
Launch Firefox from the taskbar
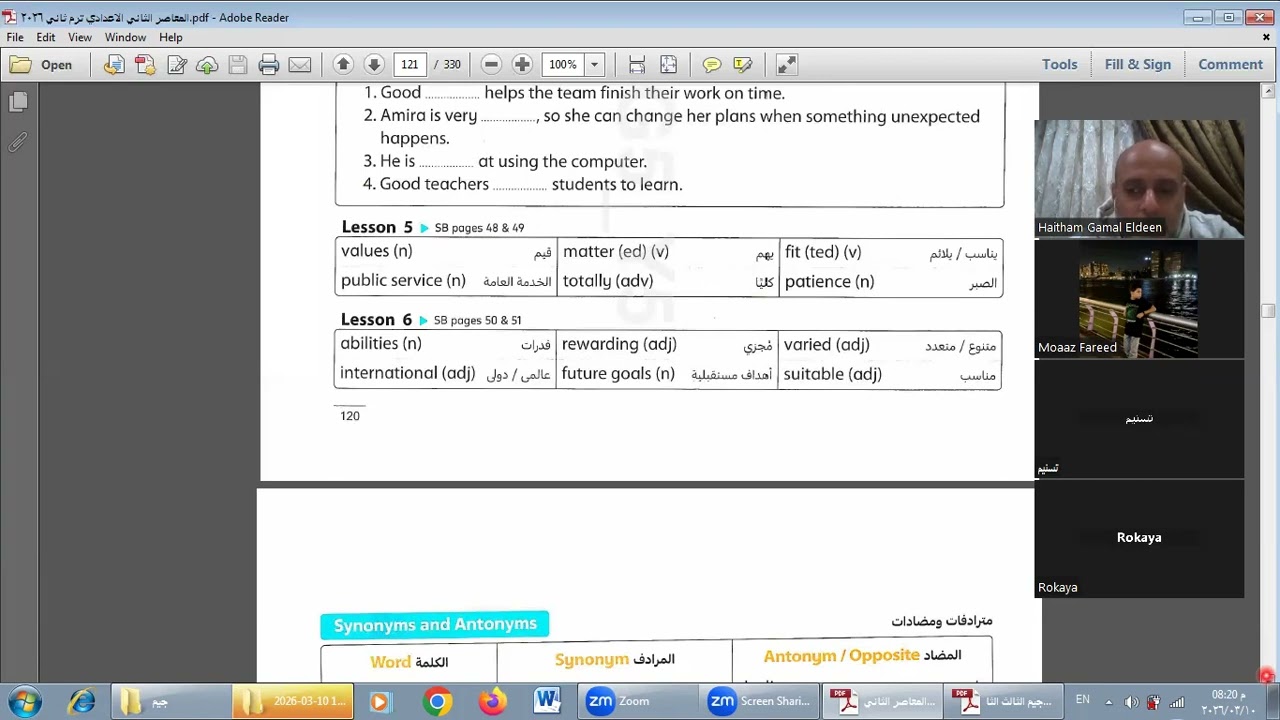click(492, 702)
